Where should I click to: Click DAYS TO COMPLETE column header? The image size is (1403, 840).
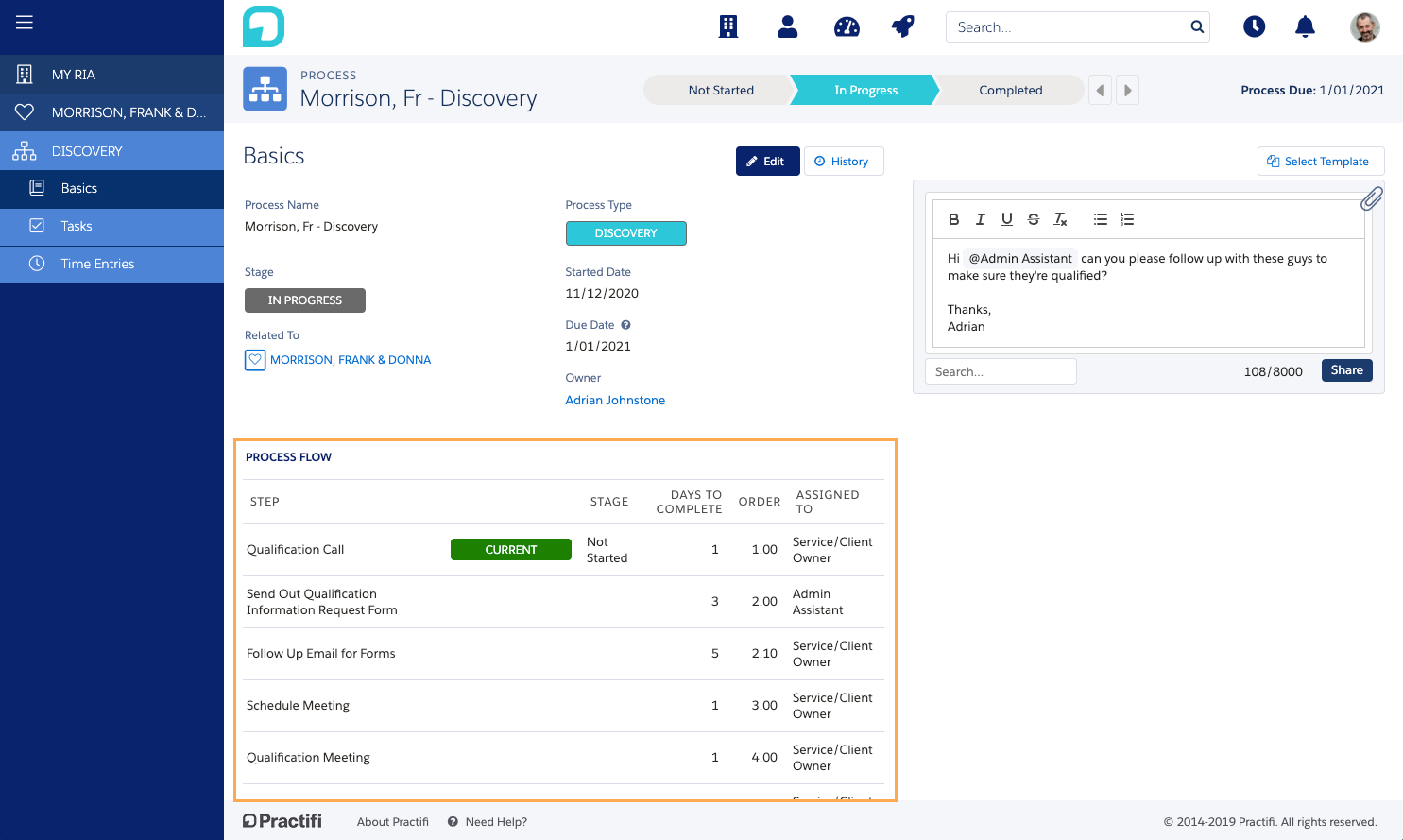coord(689,502)
